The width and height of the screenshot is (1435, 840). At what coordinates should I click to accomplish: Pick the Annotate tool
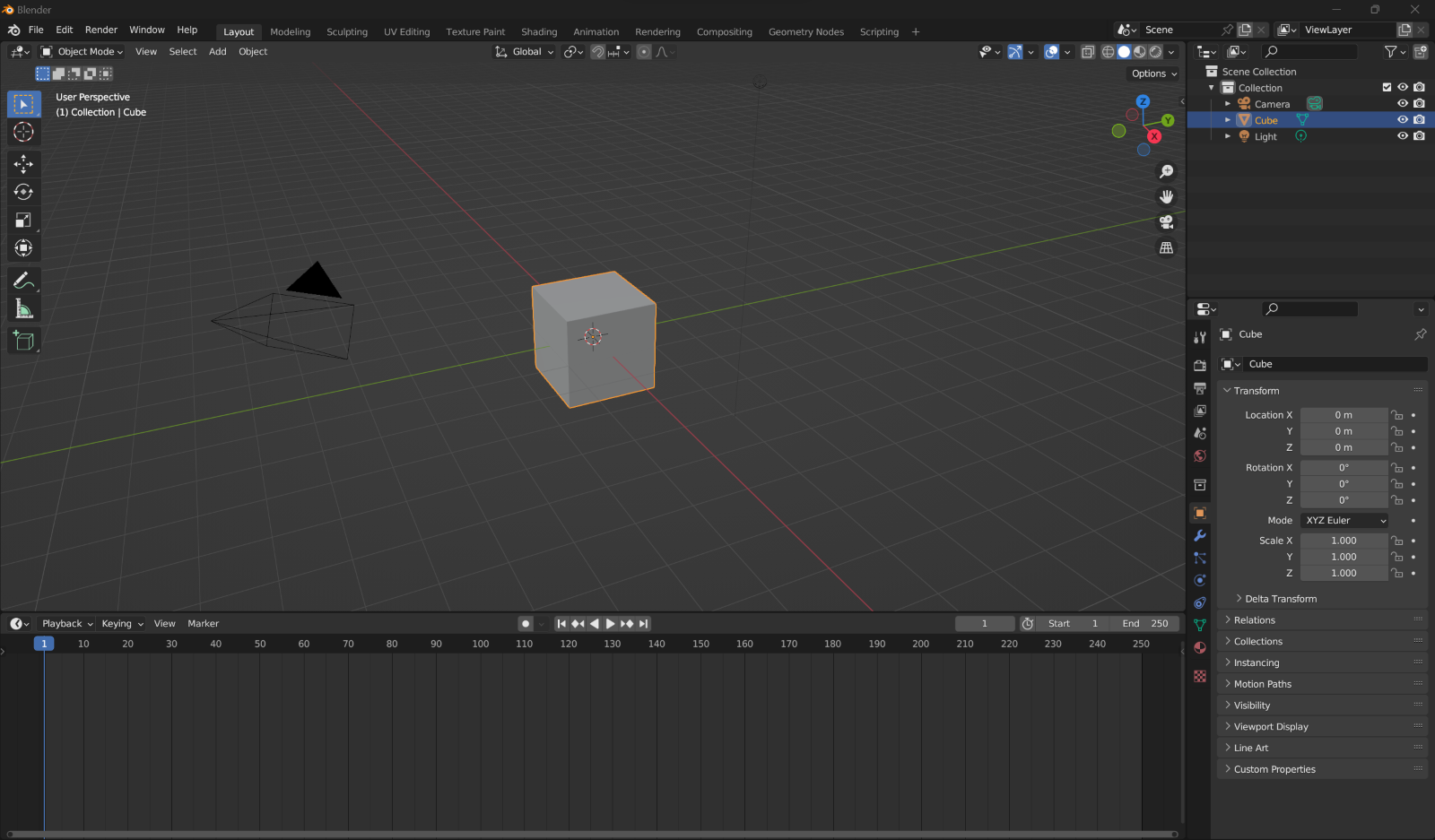(24, 281)
